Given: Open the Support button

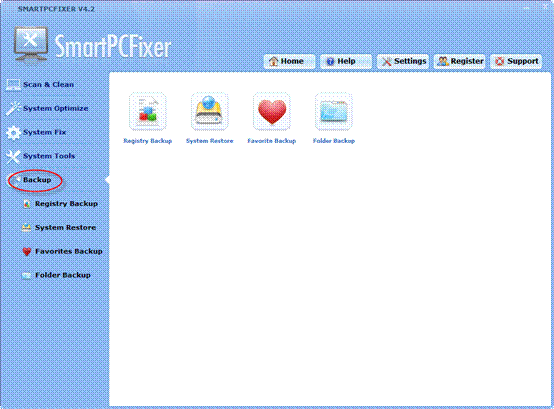Looking at the screenshot, I should (x=516, y=61).
